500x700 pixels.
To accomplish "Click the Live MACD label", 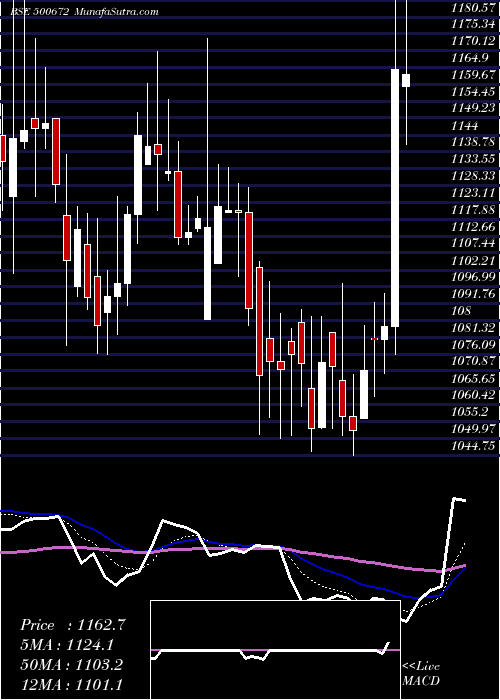I will (x=421, y=674).
